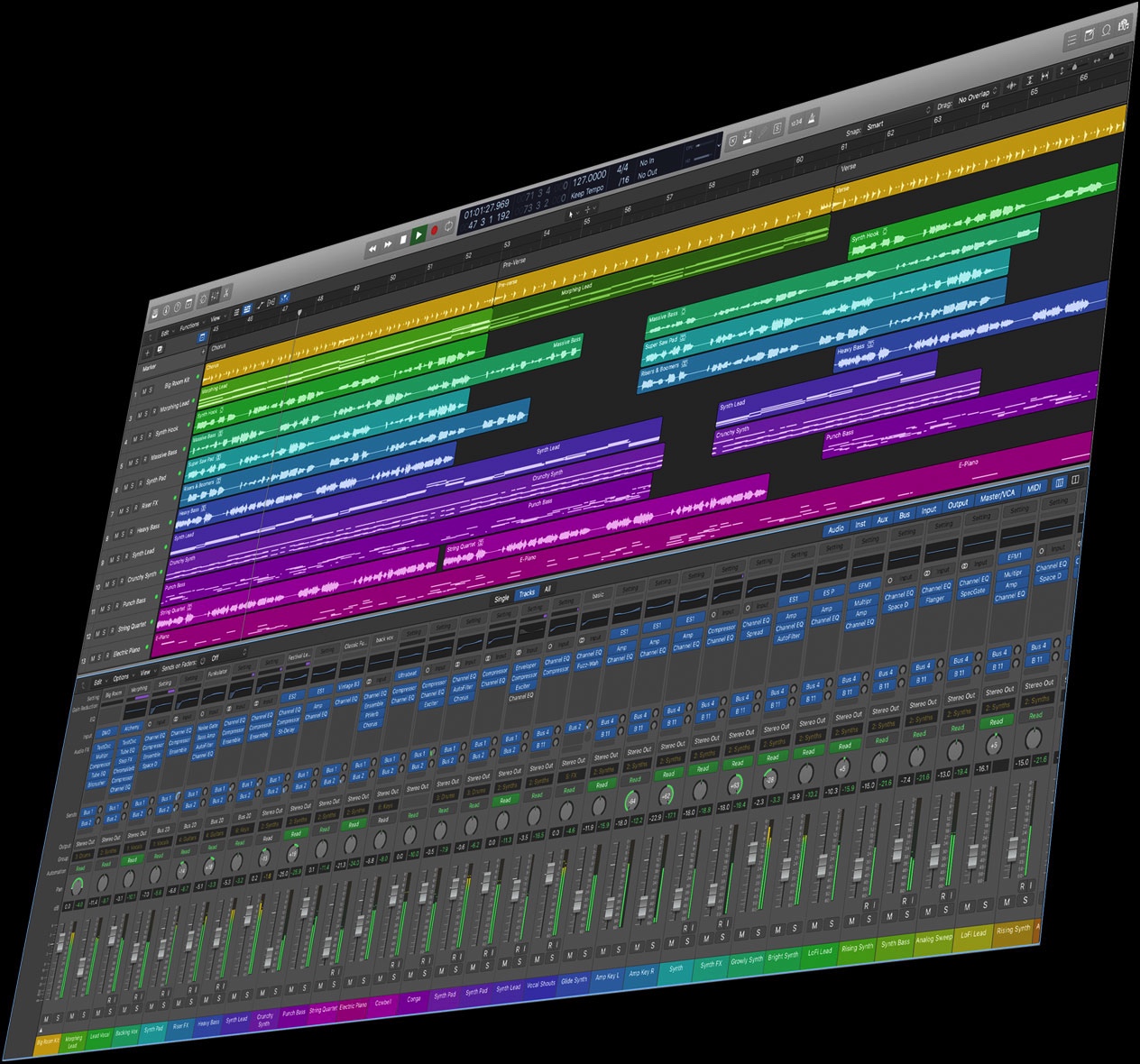Viewport: 1140px width, 1064px height.
Task: Open the Sends on Faders dropdown
Action: pyautogui.click(x=214, y=659)
